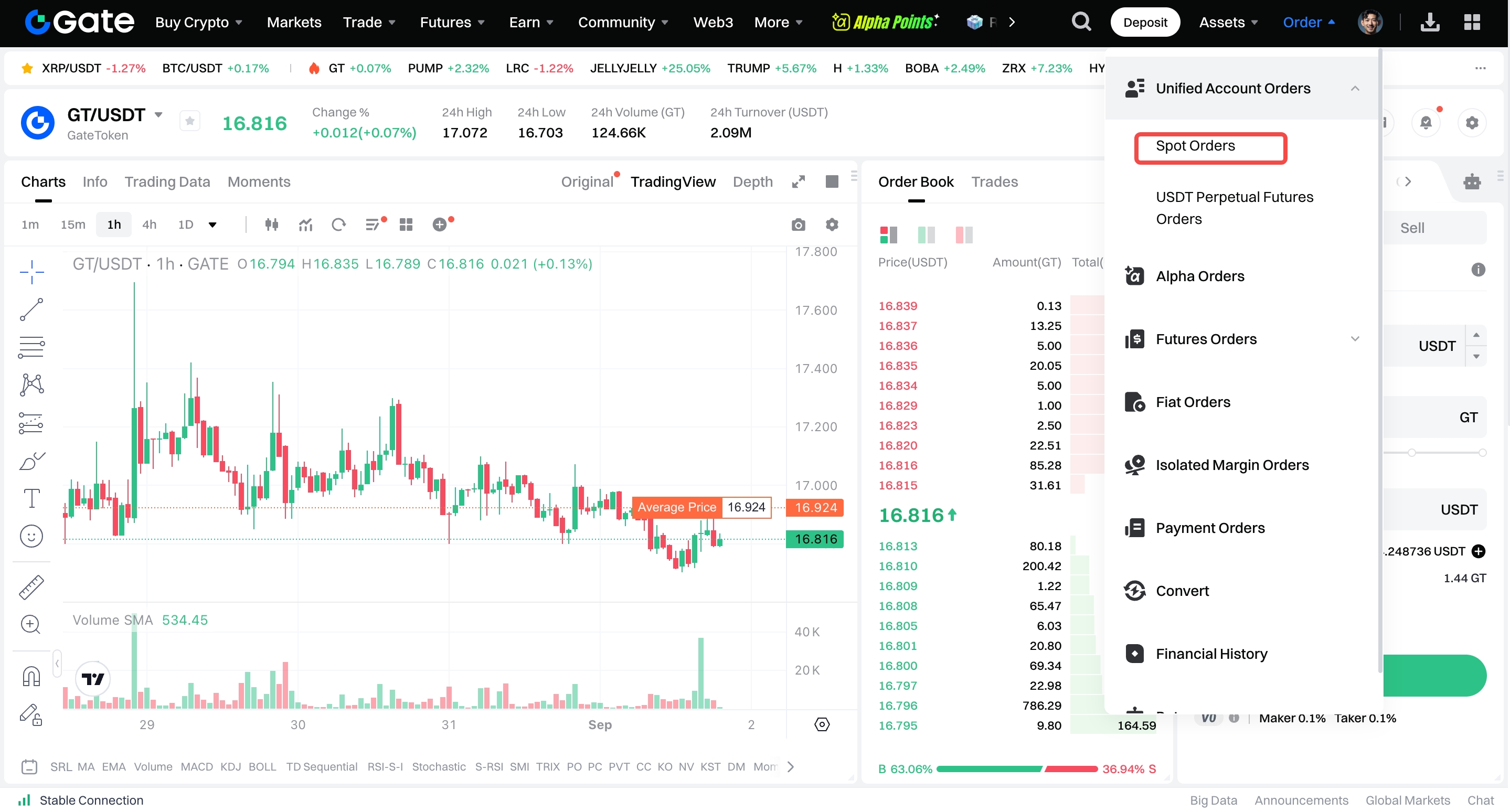Viewport: 1510px width, 812px height.
Task: Click the search magnifier in header
Action: 1081,22
